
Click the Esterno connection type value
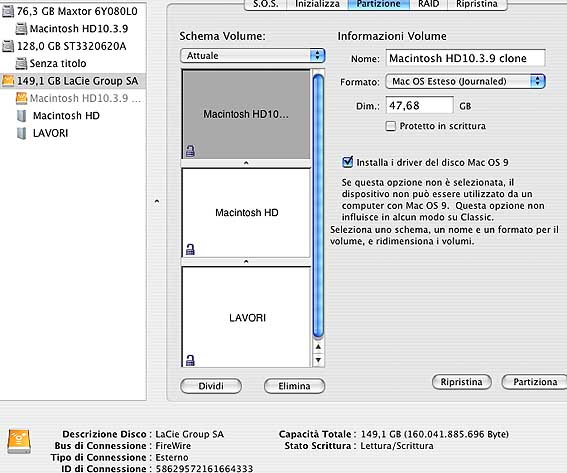[x=172, y=457]
